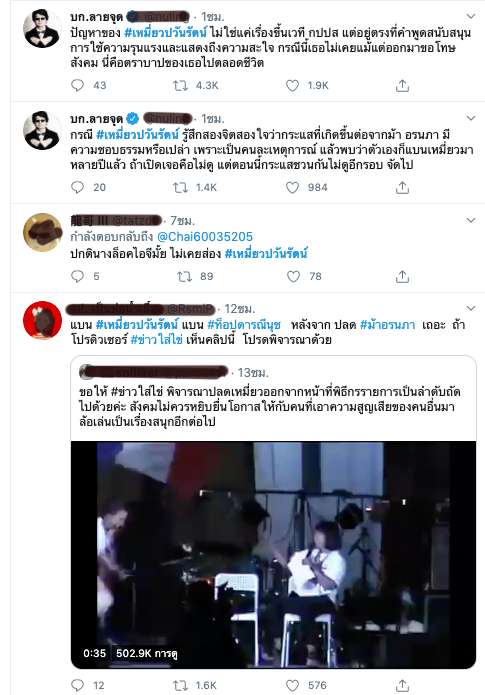Open chevron menu on 7ชม. tweet
Image resolution: width=485 pixels, height=695 pixels.
tap(471, 220)
